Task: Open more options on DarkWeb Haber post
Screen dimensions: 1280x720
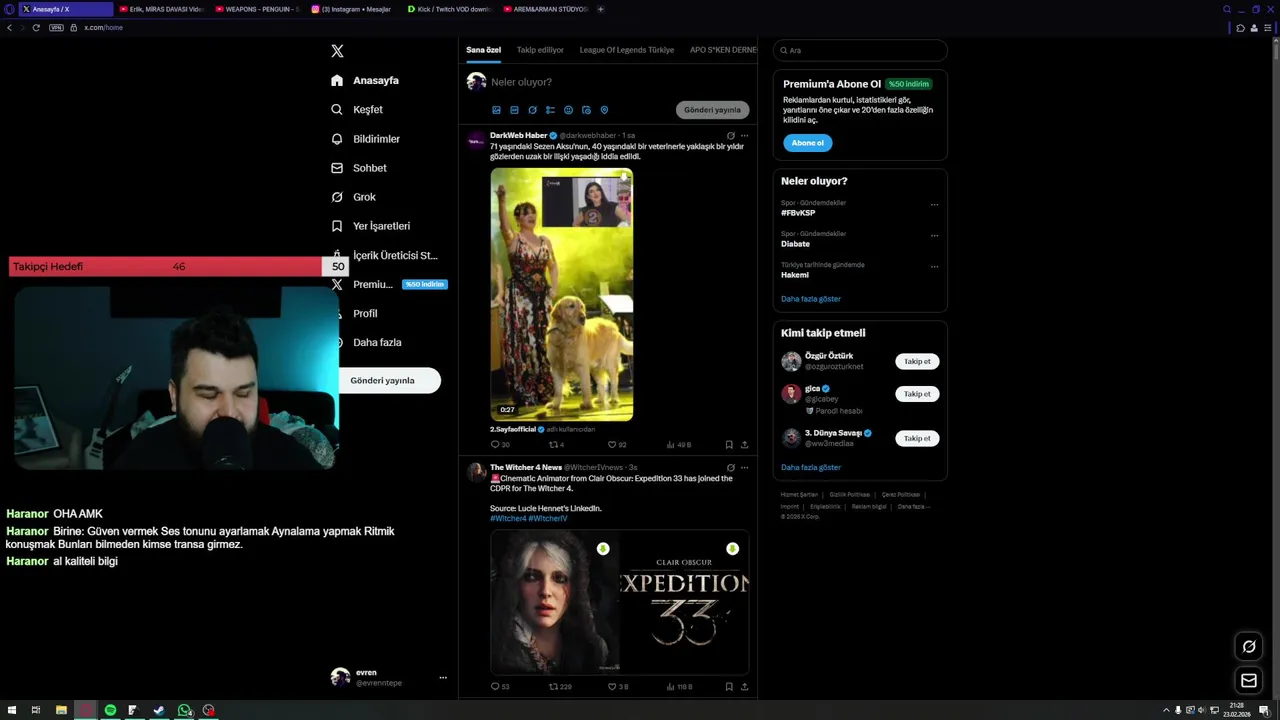Action: (744, 135)
